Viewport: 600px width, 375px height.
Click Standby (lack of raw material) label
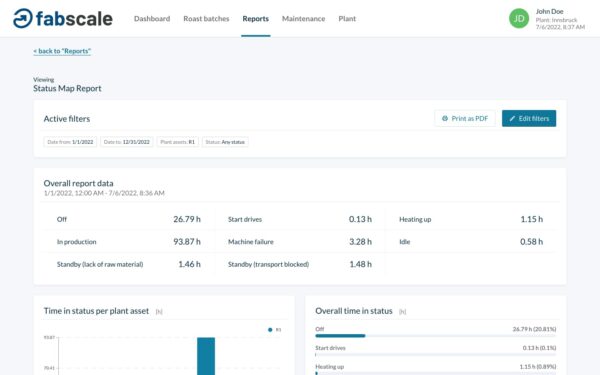(100, 264)
